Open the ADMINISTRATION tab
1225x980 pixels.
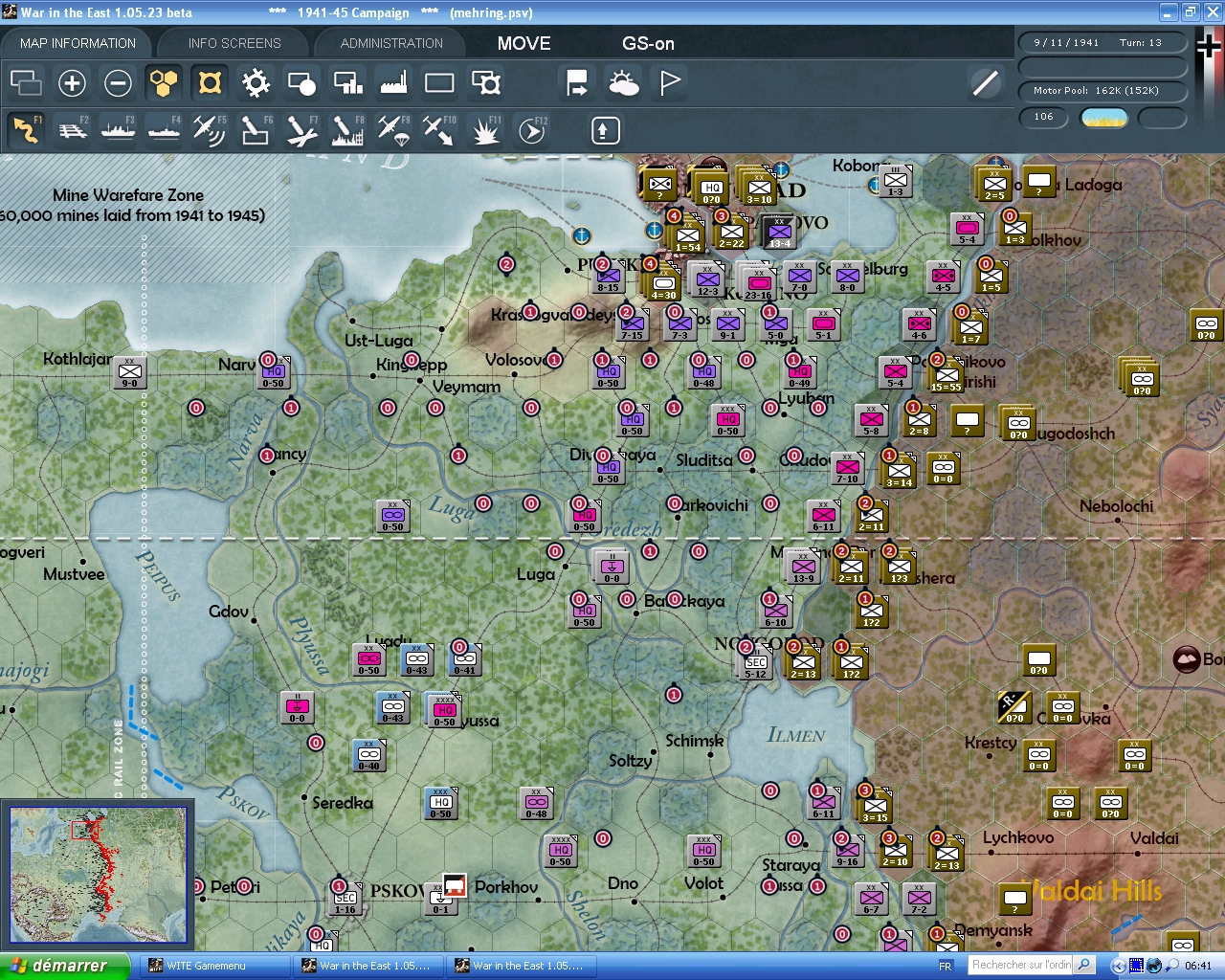pos(391,43)
